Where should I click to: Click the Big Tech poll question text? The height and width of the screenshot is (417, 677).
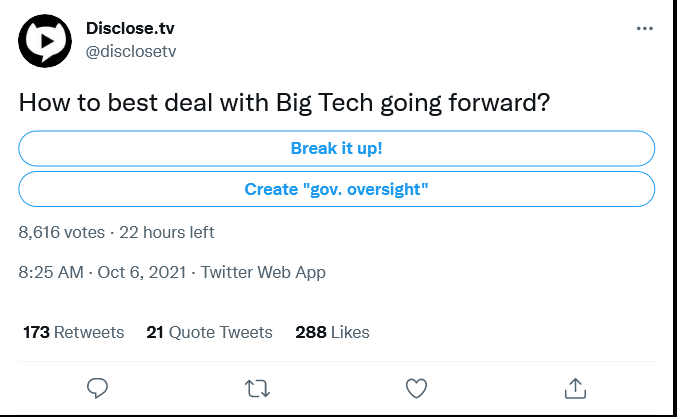[x=284, y=103]
